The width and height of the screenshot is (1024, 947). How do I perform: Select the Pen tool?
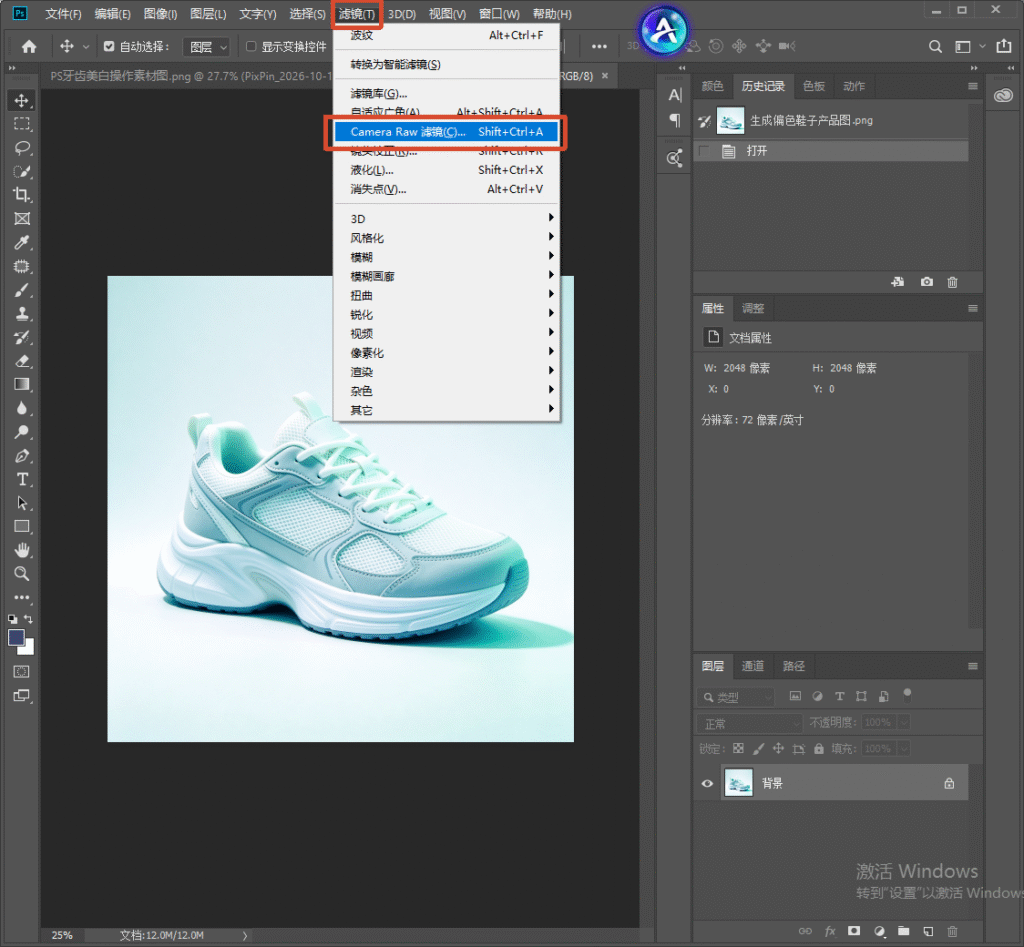point(22,456)
